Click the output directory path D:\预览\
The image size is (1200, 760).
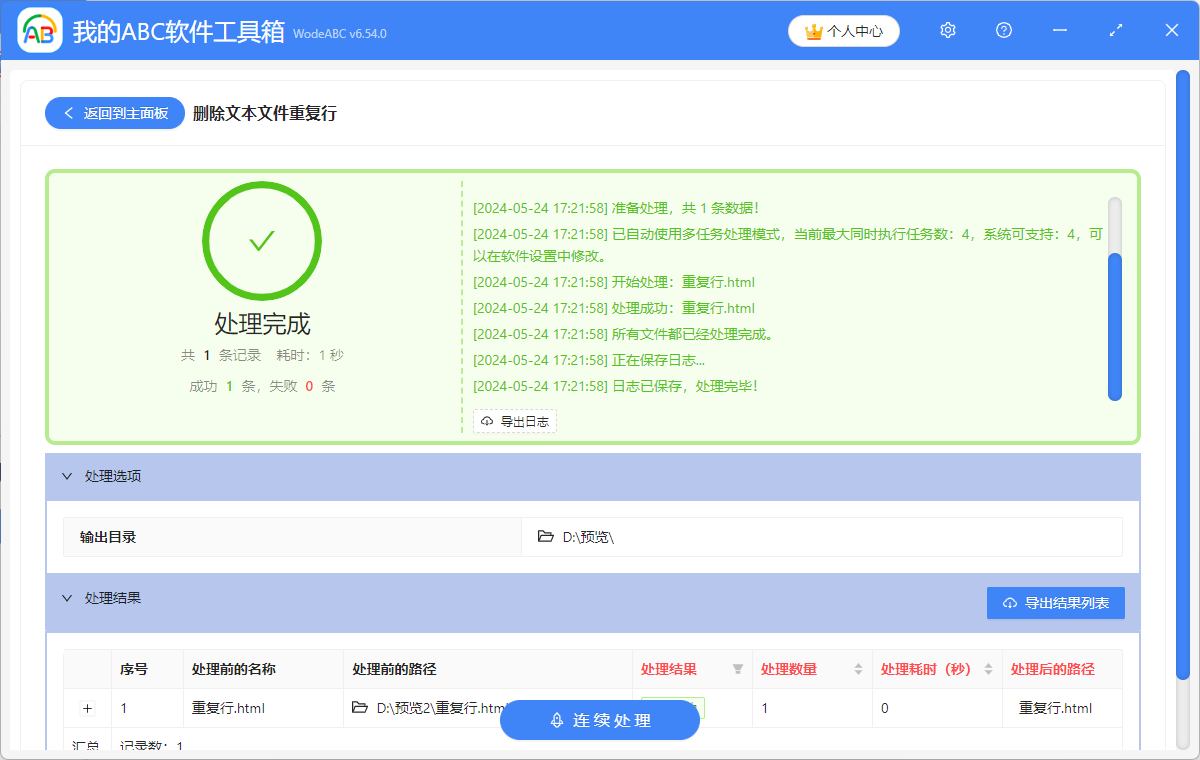pos(588,536)
